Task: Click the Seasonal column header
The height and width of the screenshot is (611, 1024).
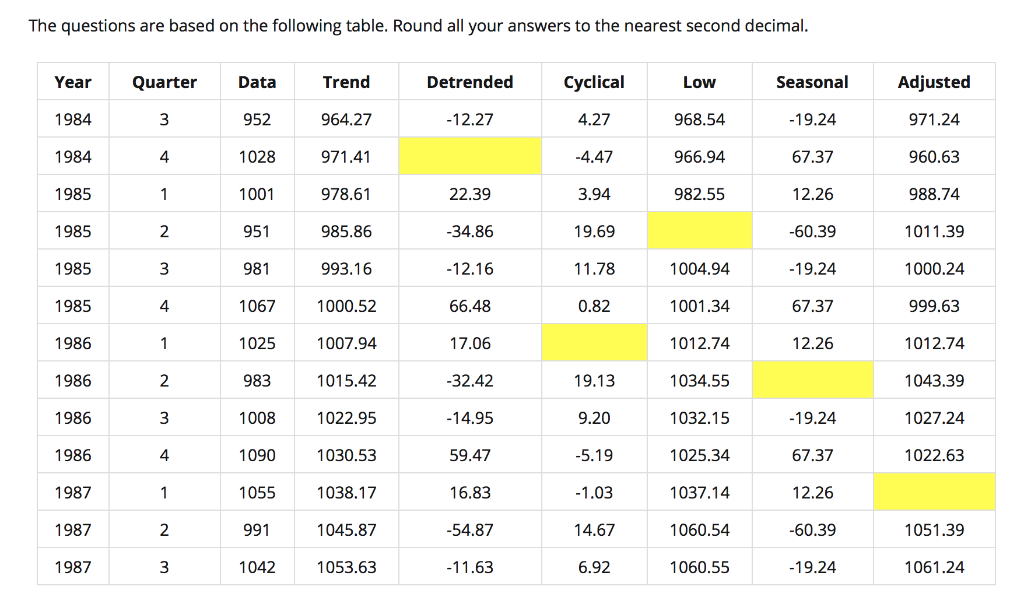Action: point(813,82)
